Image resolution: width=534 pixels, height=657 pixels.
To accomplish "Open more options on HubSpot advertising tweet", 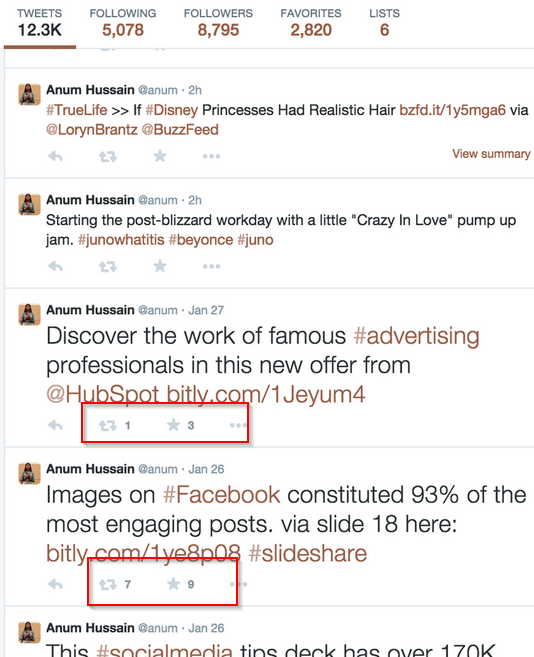I will pos(238,425).
